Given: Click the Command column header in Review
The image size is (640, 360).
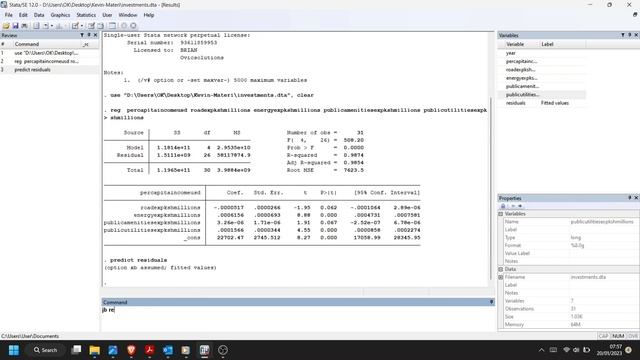Looking at the screenshot, I should (27, 44).
